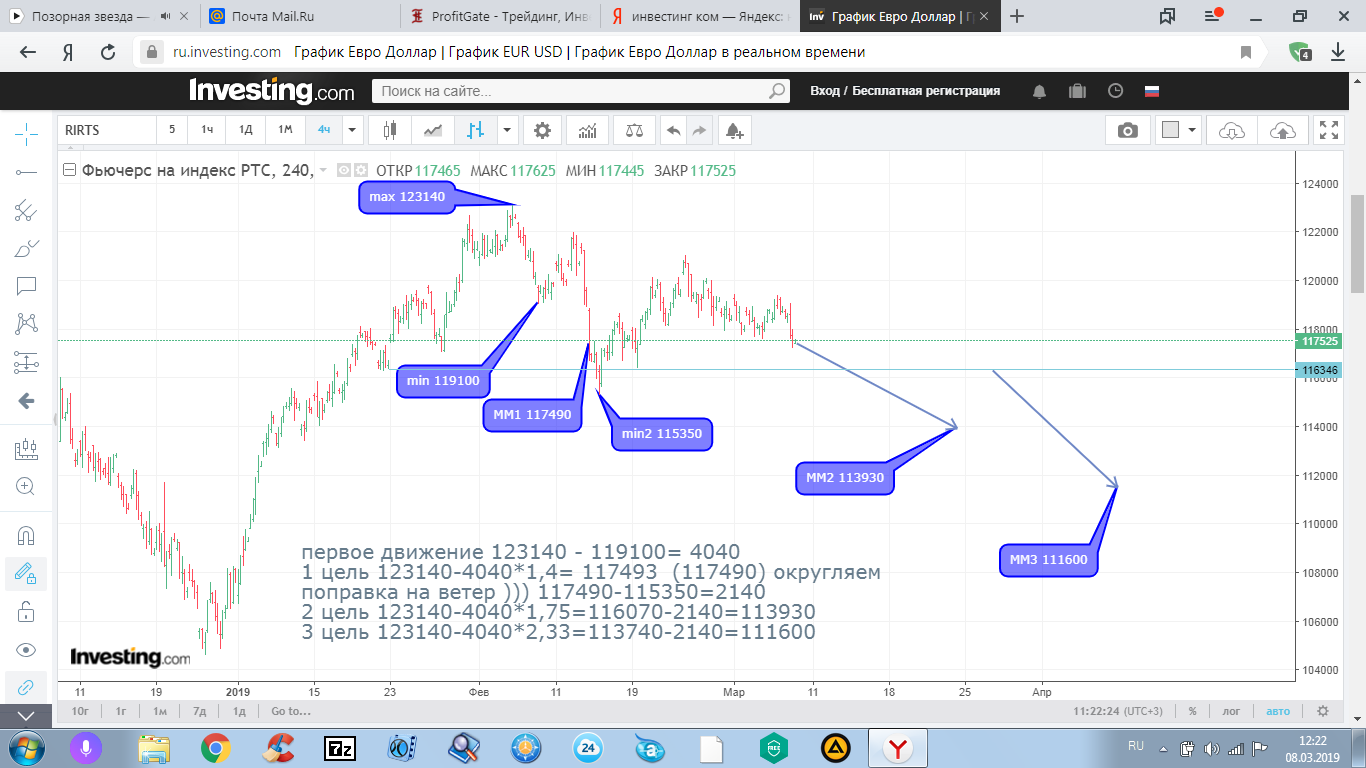Select the measure ruler tool
Image resolution: width=1366 pixels, height=768 pixels.
pos(26,450)
